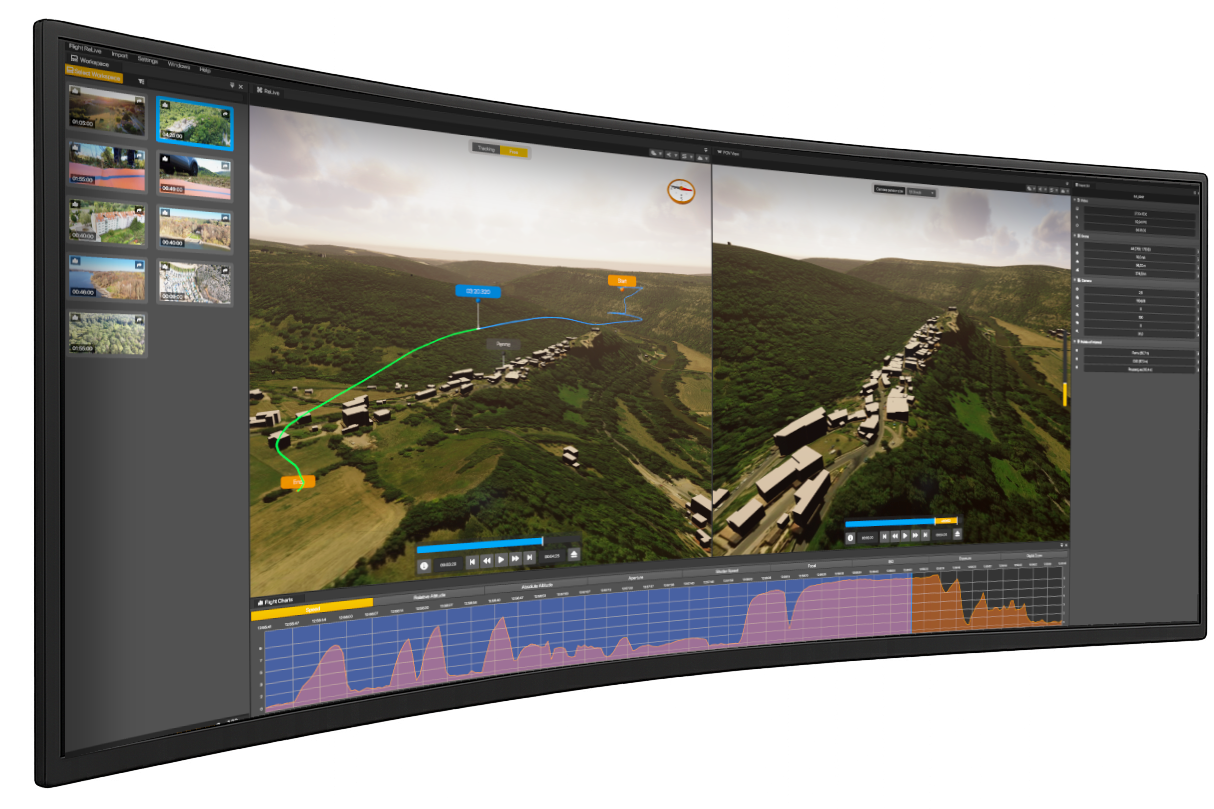Switch camera mode to Free
The width and height of the screenshot is (1214, 809).
[x=514, y=151]
